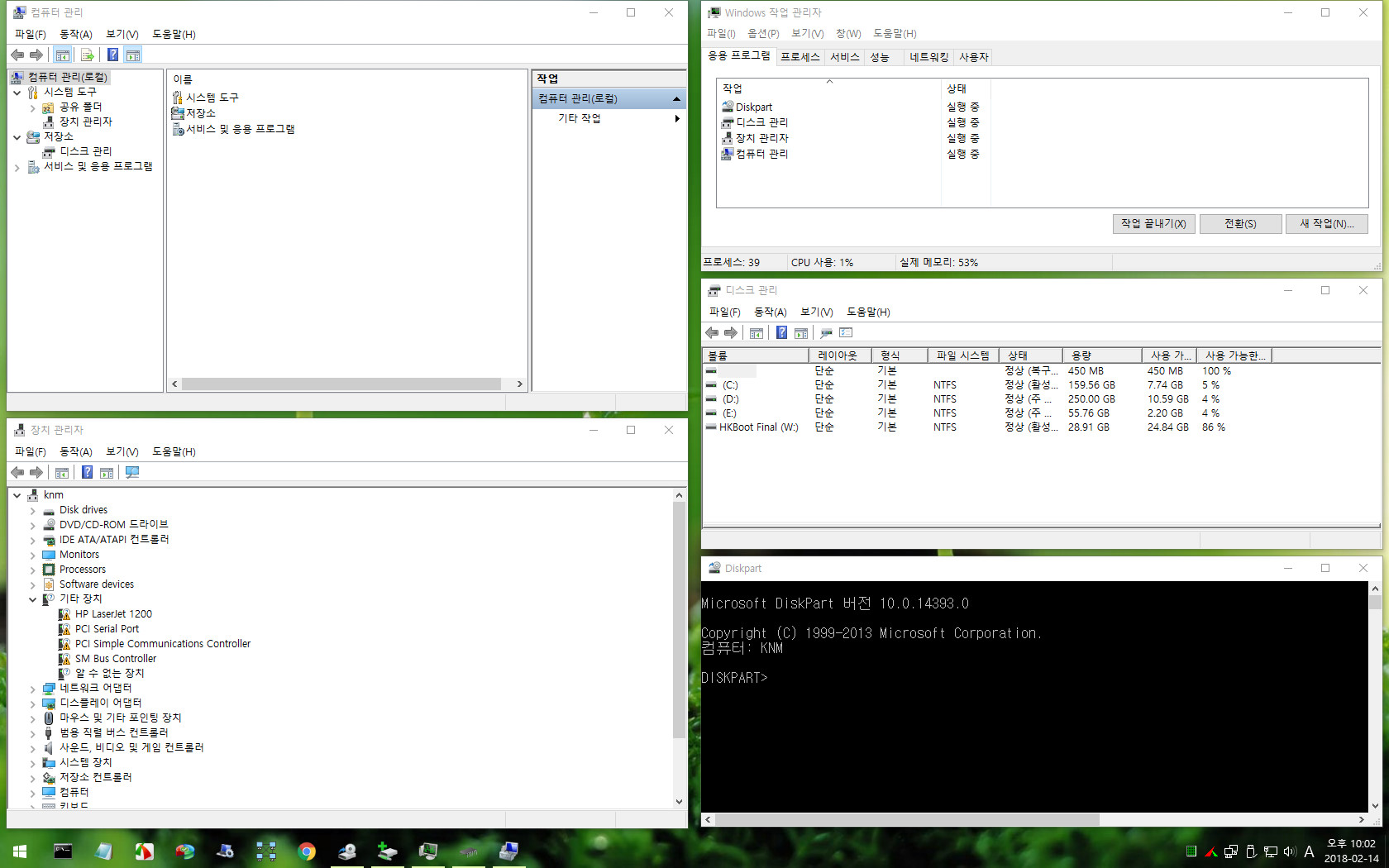This screenshot has width=1389, height=868.
Task: Switch to 네트워킹 tab in 작업 관리자
Action: 928,57
